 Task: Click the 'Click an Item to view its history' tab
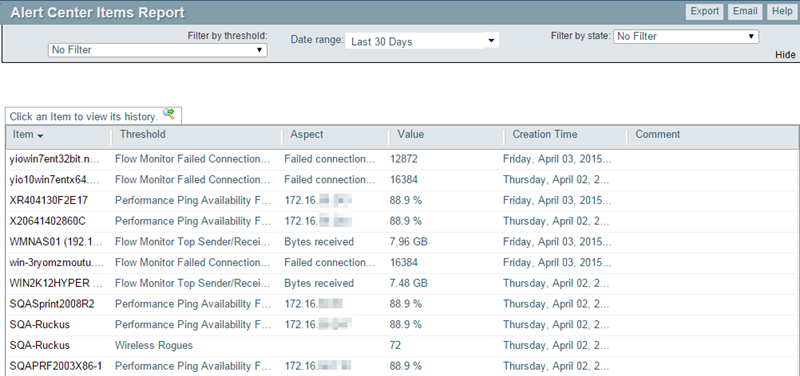[x=93, y=116]
